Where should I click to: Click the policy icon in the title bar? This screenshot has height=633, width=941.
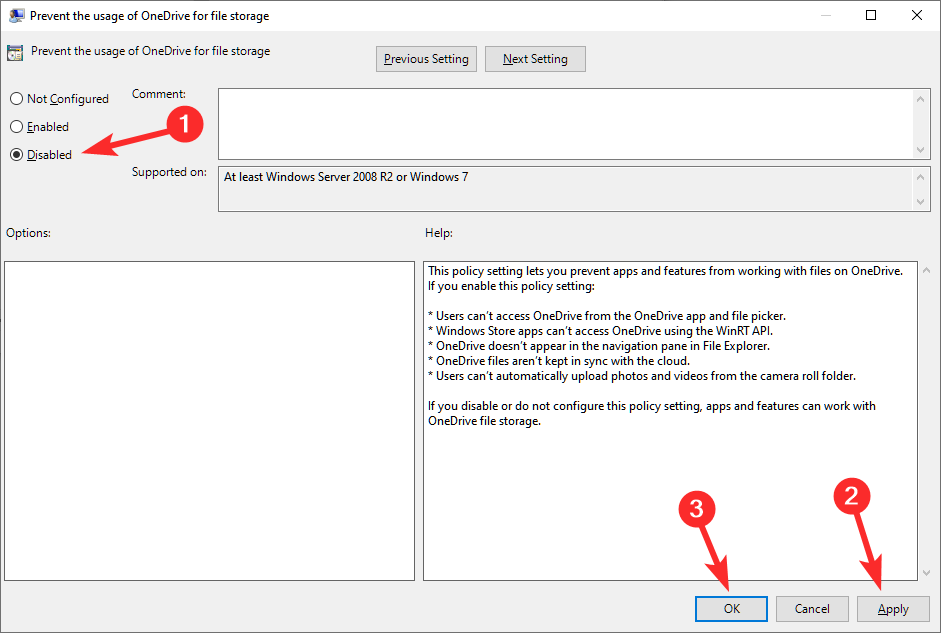click(14, 15)
